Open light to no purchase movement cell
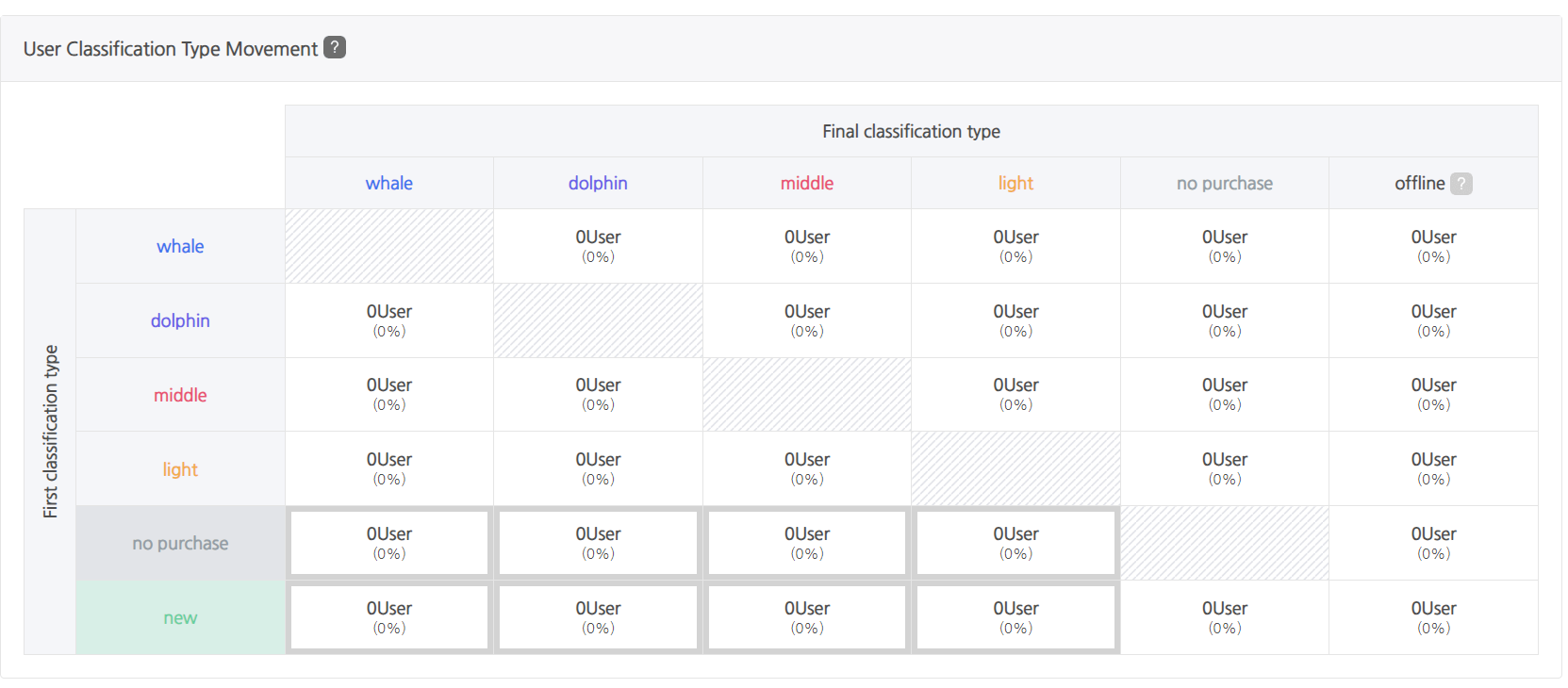This screenshot has width=1568, height=688. 1225,469
